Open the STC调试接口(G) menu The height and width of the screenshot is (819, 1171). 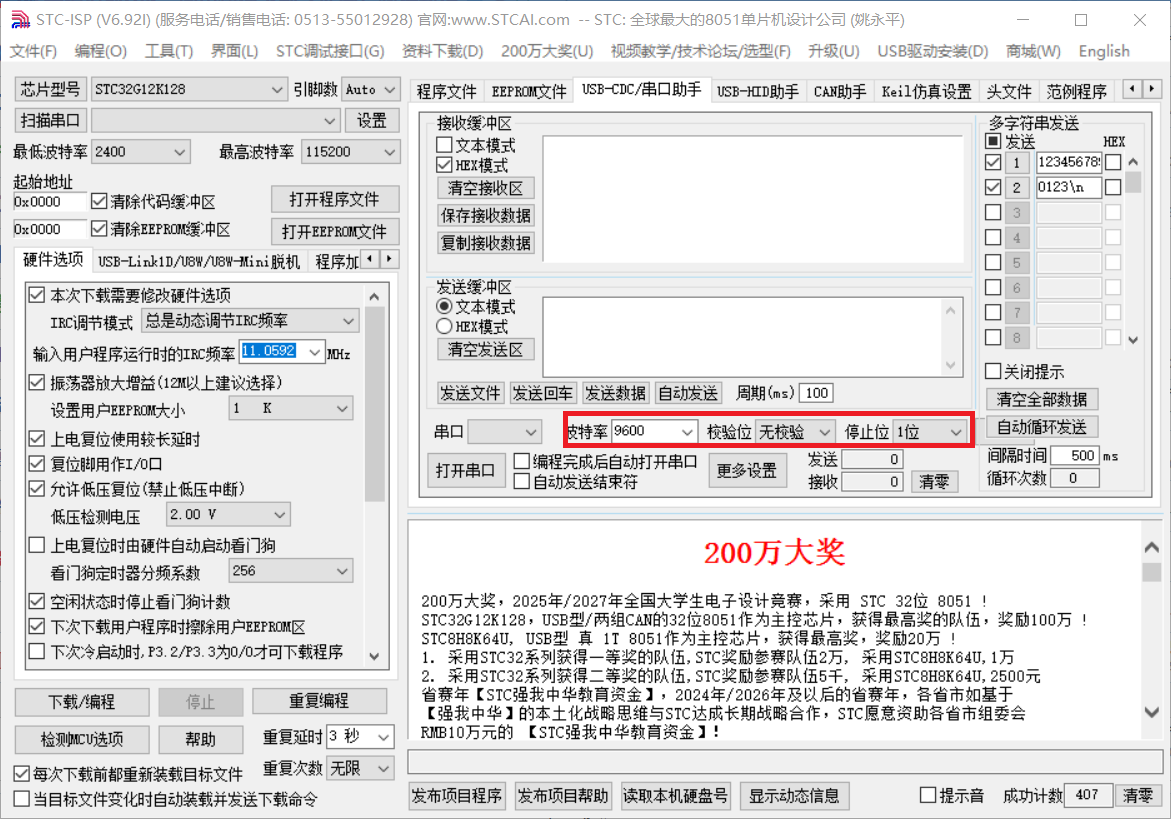click(x=330, y=51)
